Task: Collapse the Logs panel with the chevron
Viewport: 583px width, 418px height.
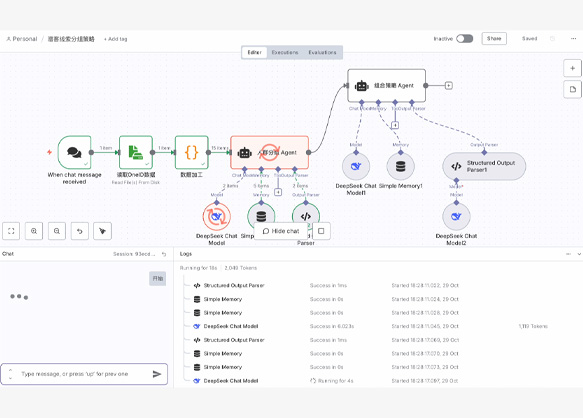Action: pyautogui.click(x=579, y=254)
